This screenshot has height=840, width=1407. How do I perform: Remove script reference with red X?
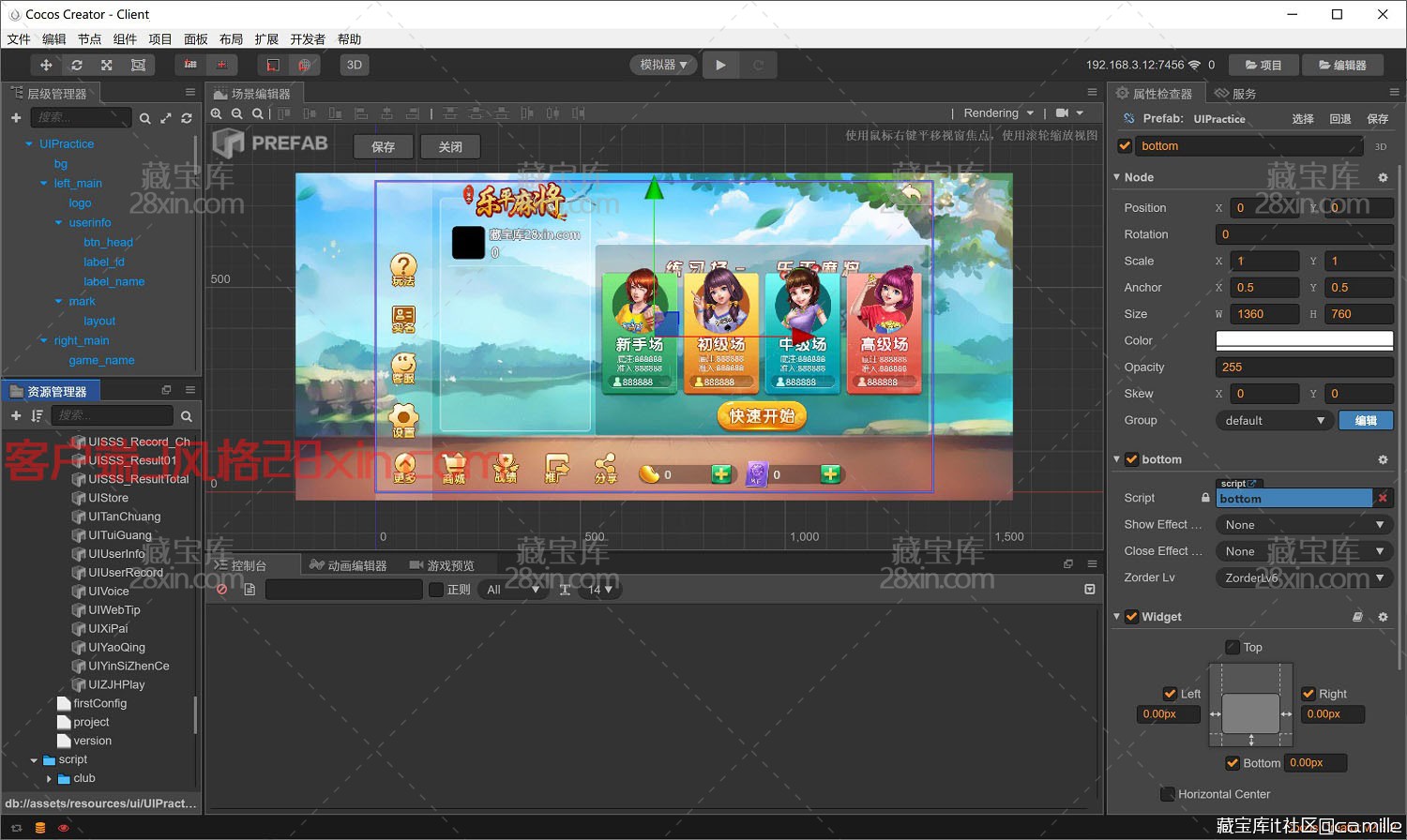click(x=1383, y=498)
